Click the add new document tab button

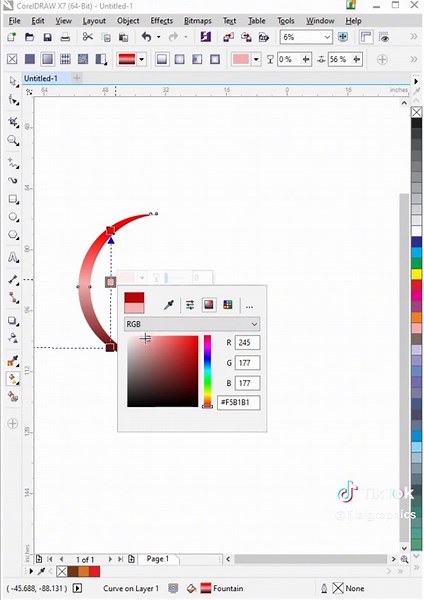coord(77,78)
